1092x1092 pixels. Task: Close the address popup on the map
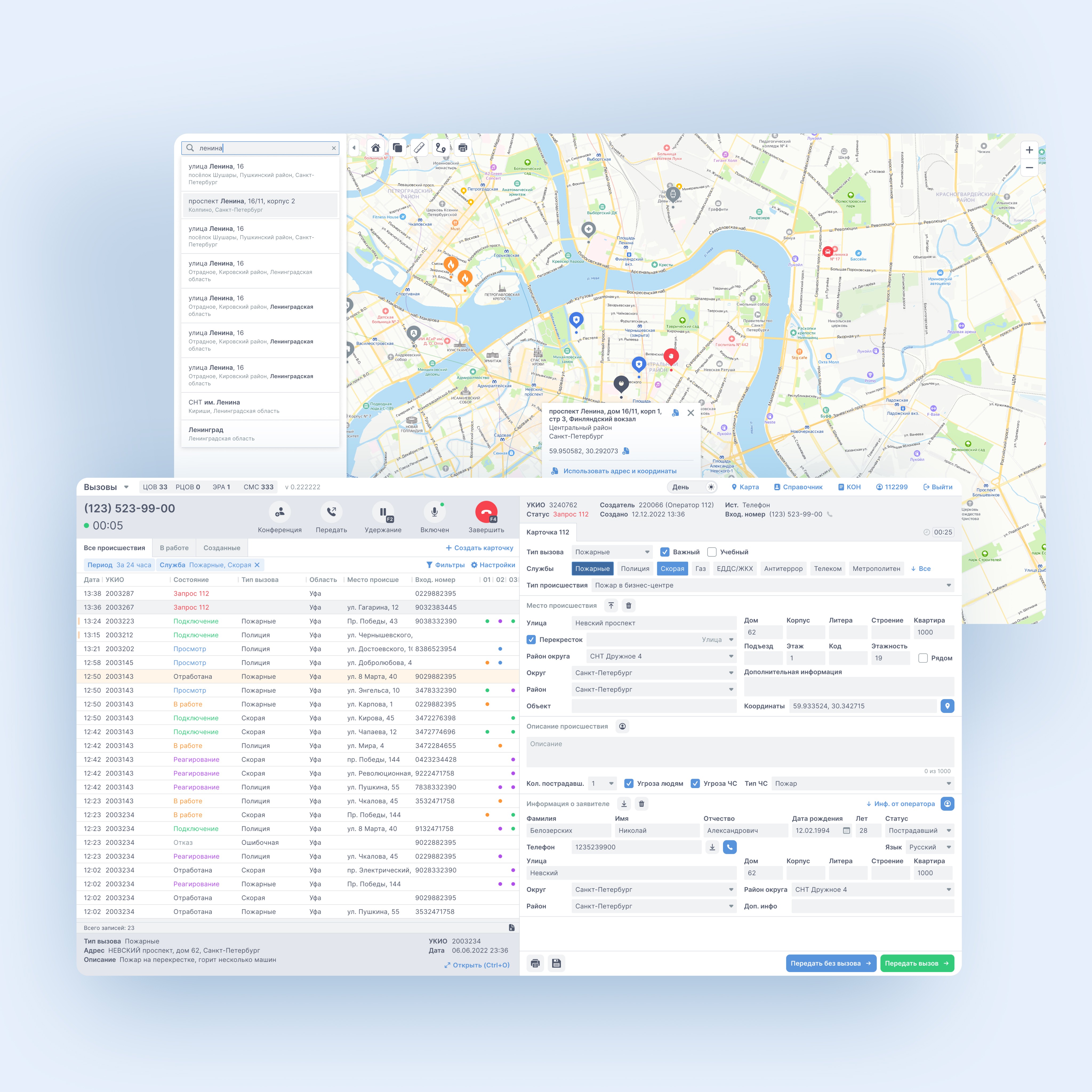(691, 413)
